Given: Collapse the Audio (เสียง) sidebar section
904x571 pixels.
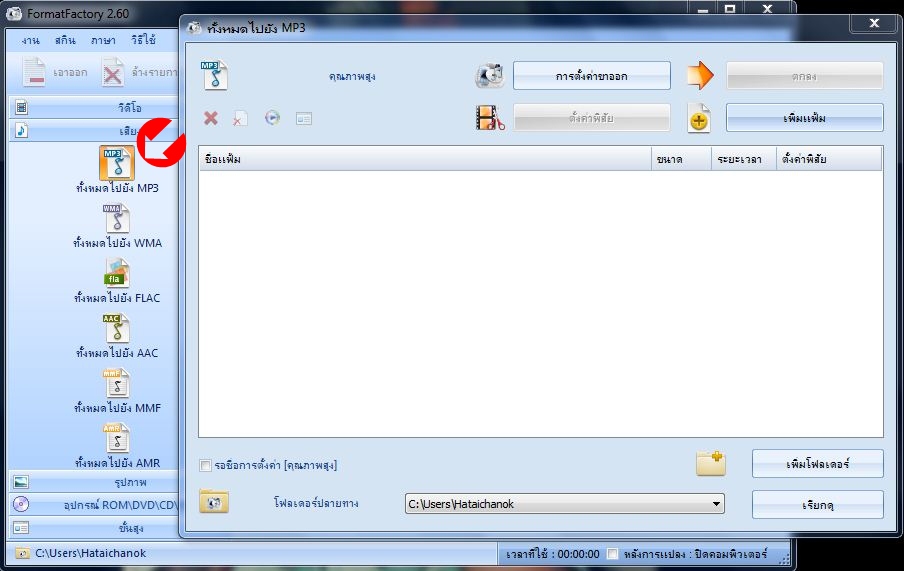Looking at the screenshot, I should click(95, 131).
